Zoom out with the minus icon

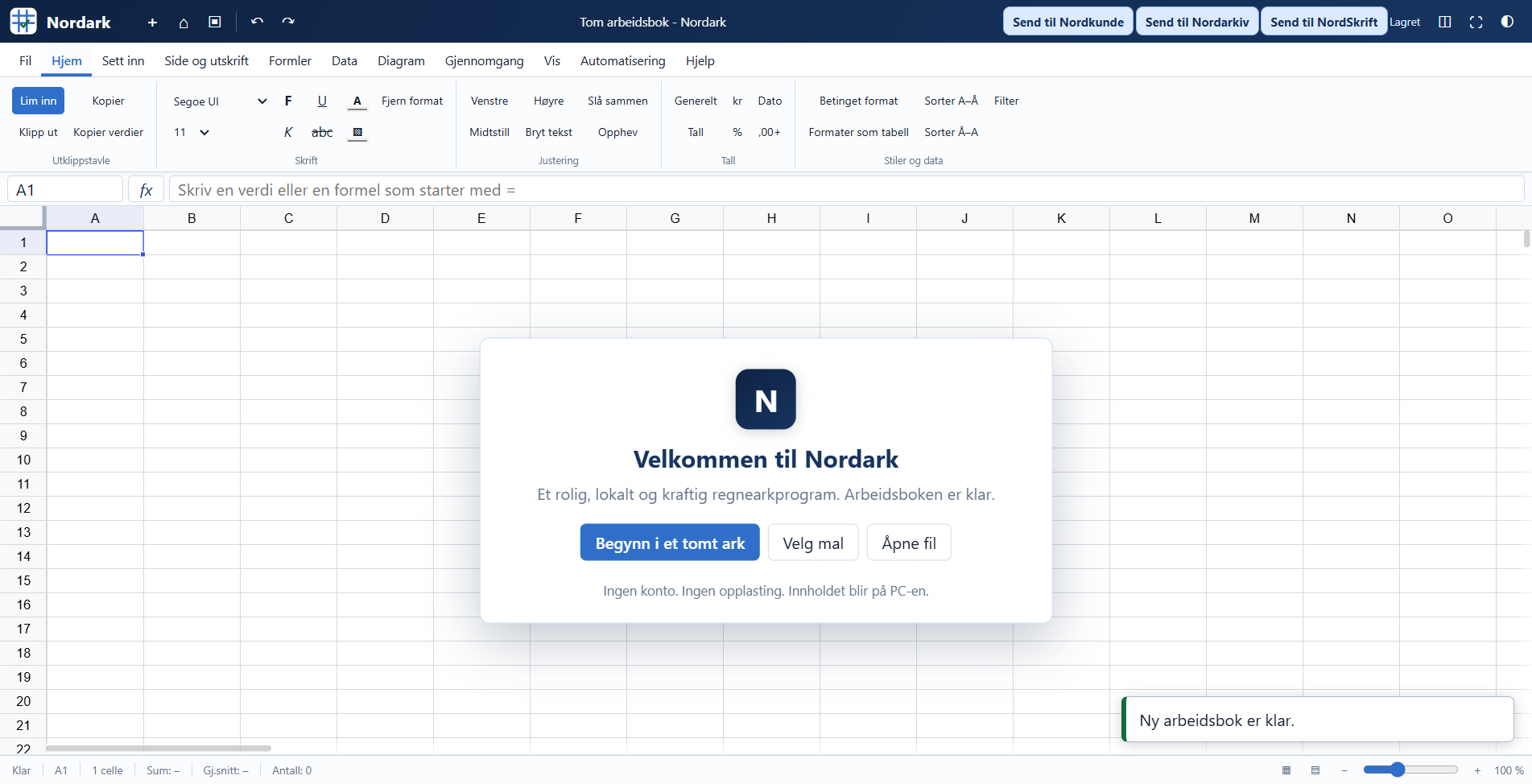click(1344, 770)
